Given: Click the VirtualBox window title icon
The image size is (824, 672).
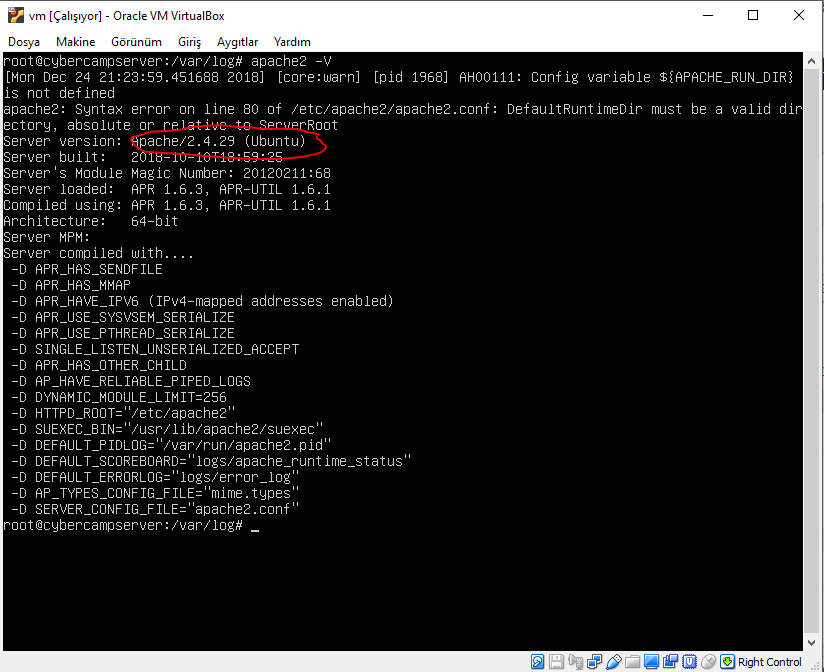Looking at the screenshot, I should (x=16, y=15).
